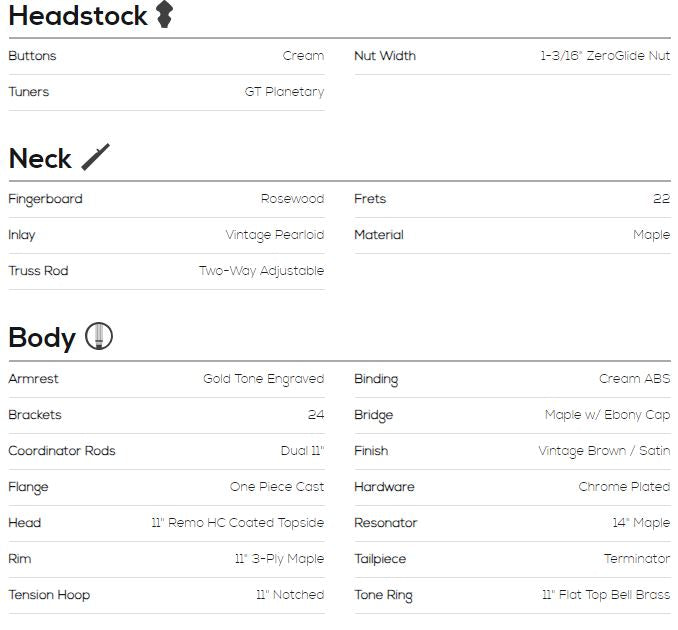Select the Frets label

pyautogui.click(x=370, y=199)
